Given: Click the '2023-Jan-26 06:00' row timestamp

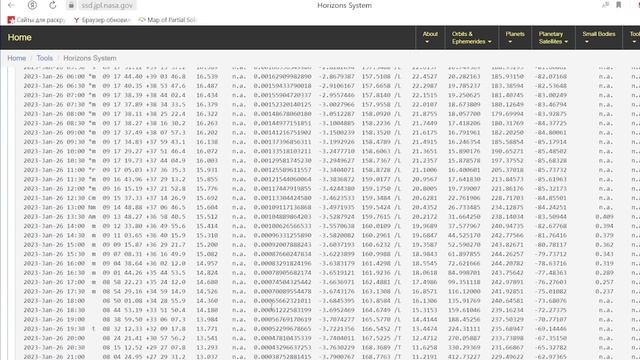Looking at the screenshot, I should coord(54,76).
